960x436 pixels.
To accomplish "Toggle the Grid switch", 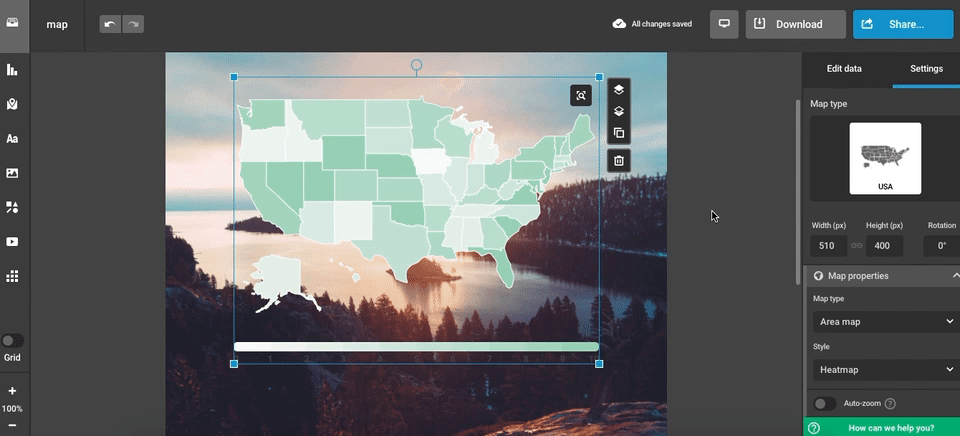I will pyautogui.click(x=13, y=341).
